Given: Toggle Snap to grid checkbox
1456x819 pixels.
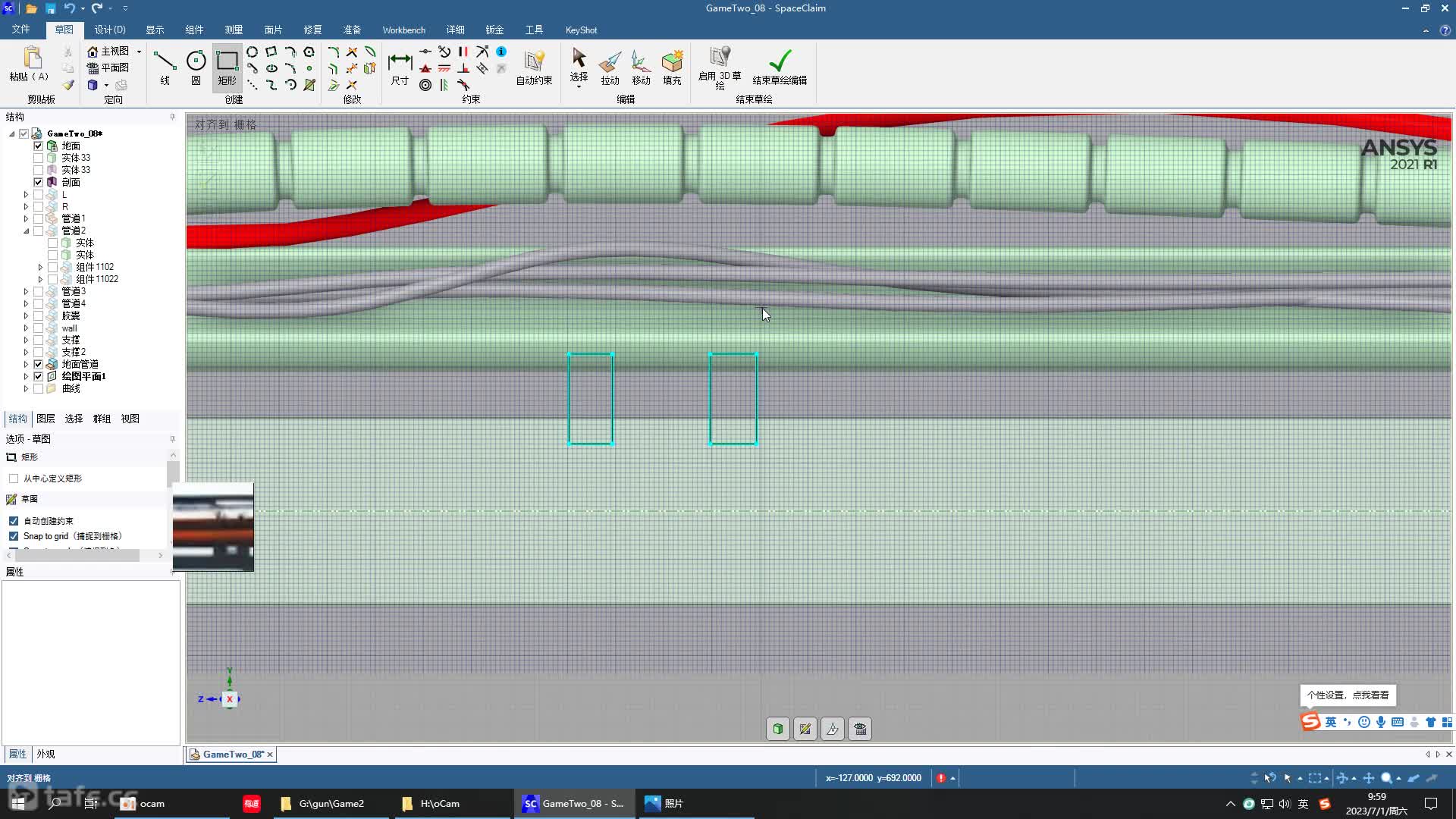Looking at the screenshot, I should 14,536.
